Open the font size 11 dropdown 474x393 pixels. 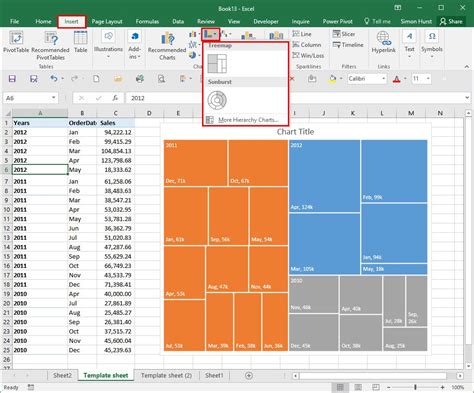[428, 79]
